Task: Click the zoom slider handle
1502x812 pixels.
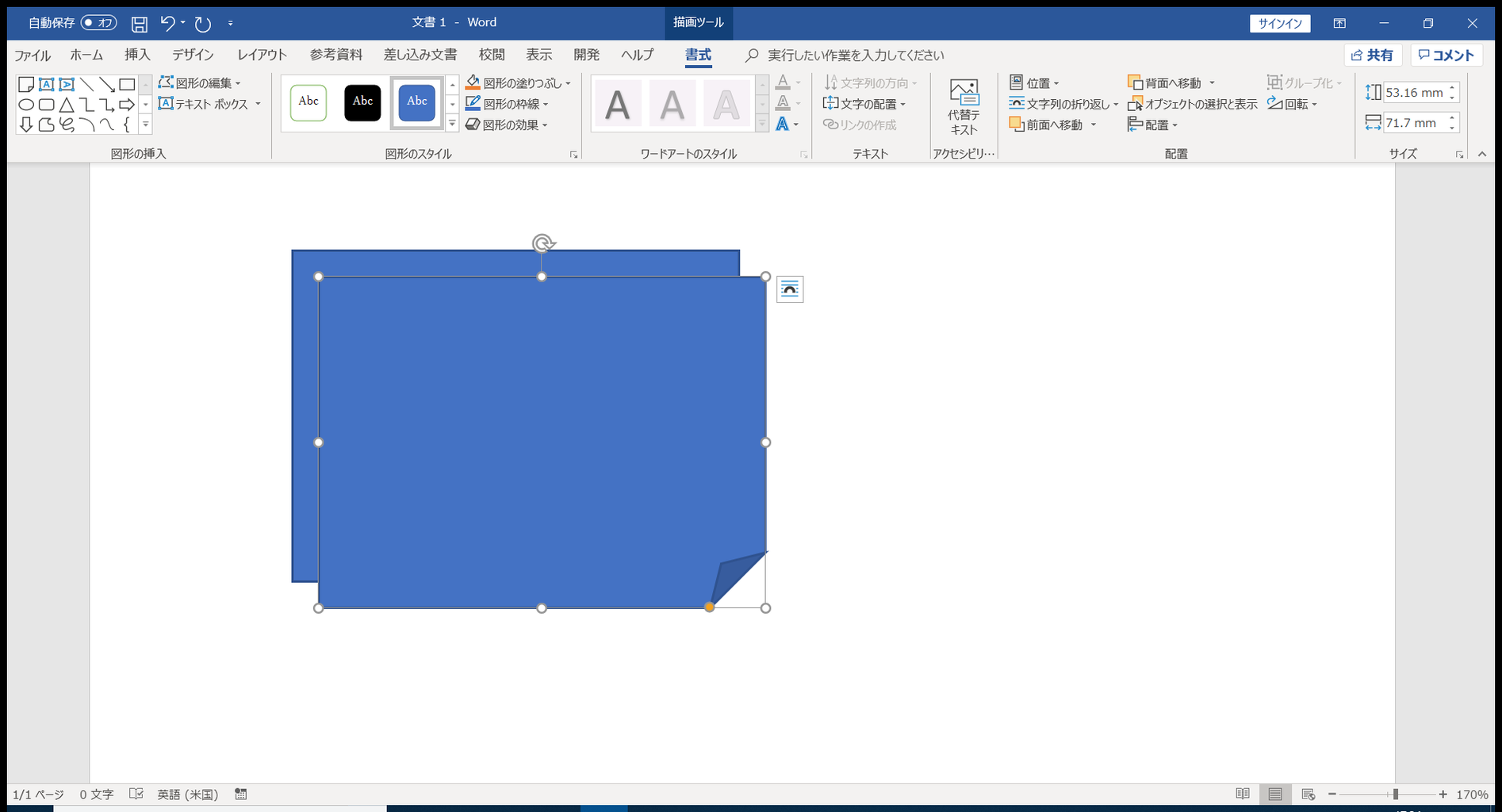Action: (x=1395, y=794)
